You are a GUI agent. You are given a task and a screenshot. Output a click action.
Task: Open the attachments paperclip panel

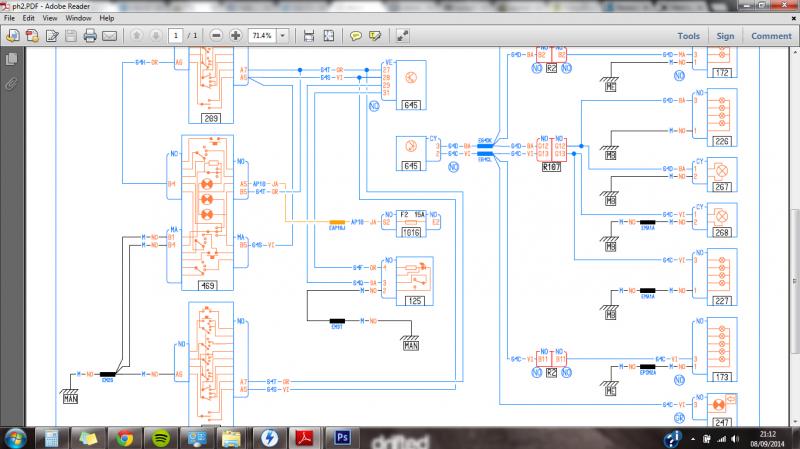(12, 83)
